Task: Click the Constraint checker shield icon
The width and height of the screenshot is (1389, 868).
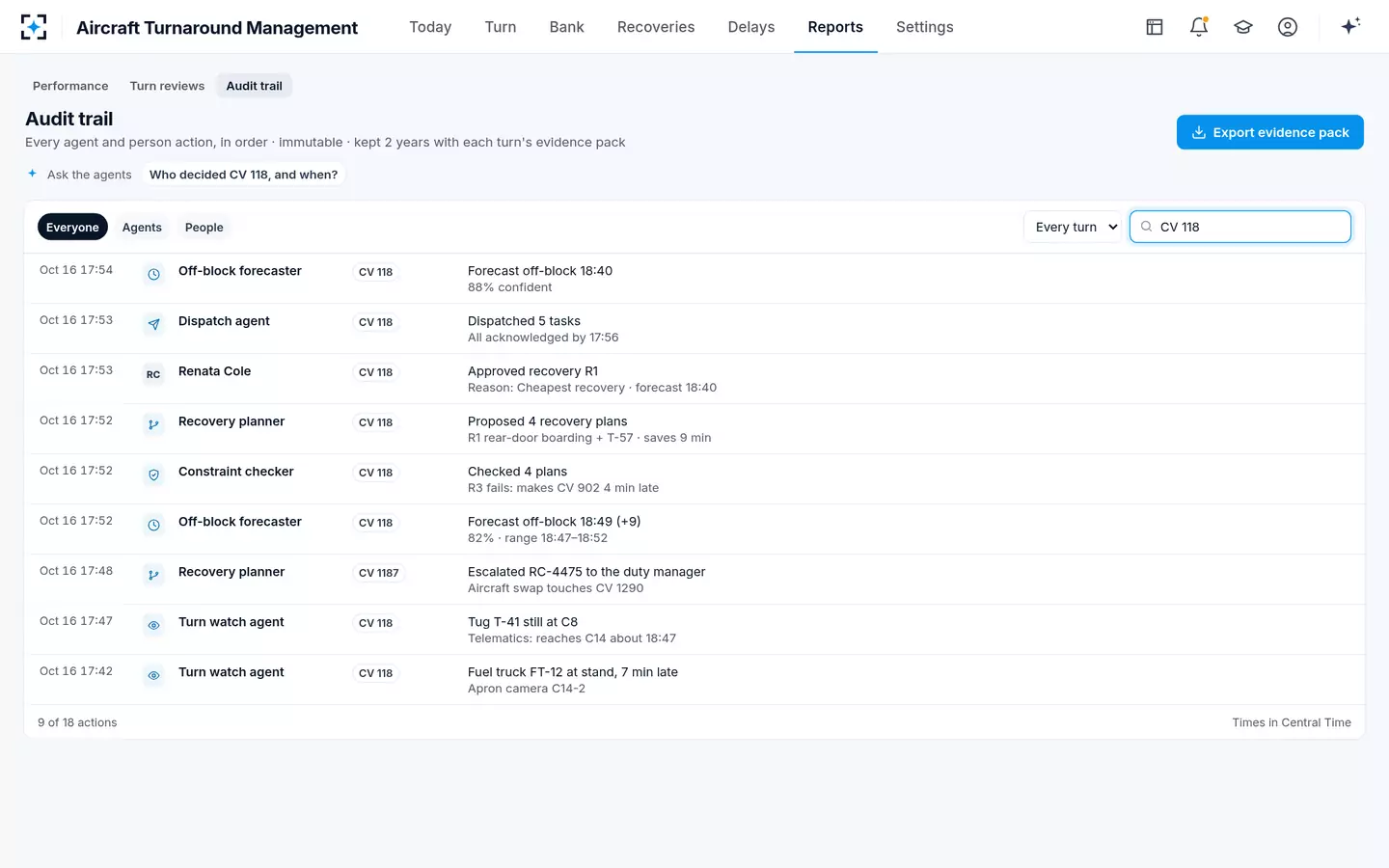Action: (x=153, y=475)
